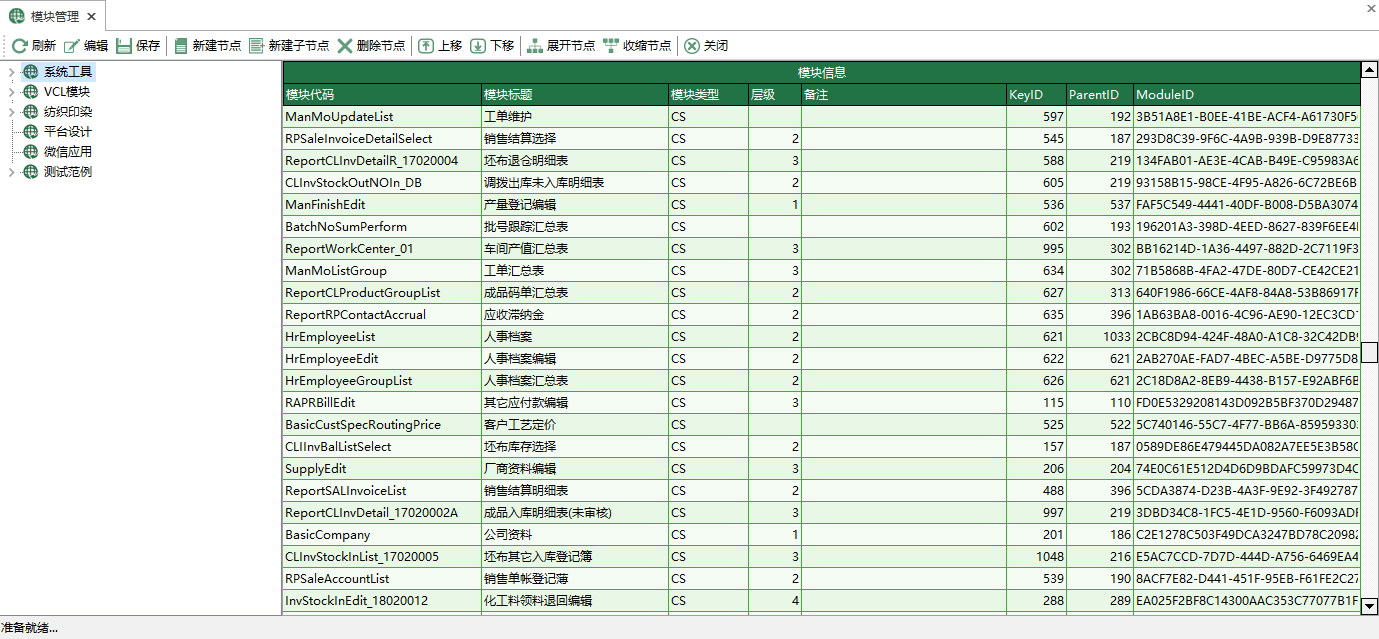Click the 新建子节点 icon
The image size is (1379, 639).
pos(257,46)
